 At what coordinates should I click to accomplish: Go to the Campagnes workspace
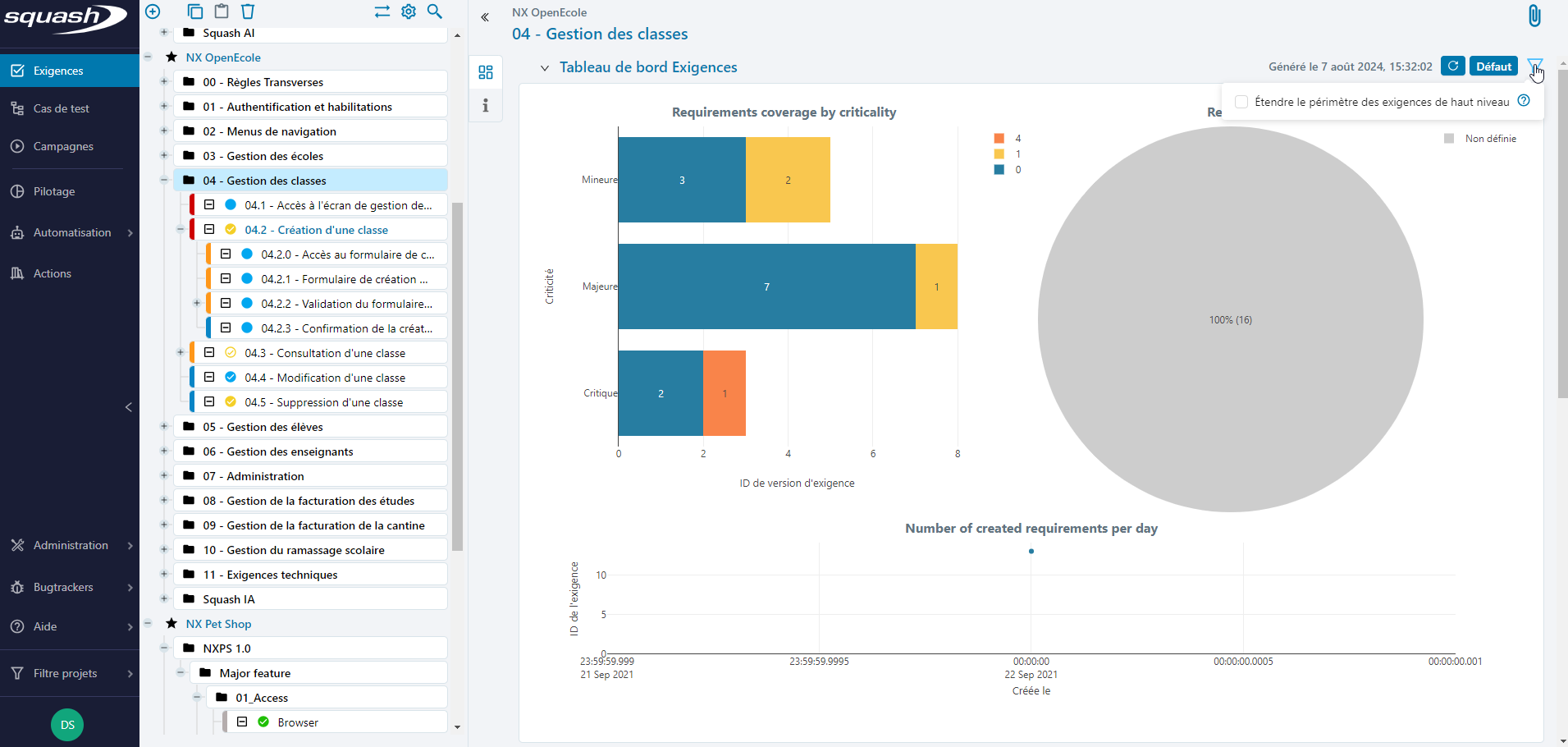[63, 146]
